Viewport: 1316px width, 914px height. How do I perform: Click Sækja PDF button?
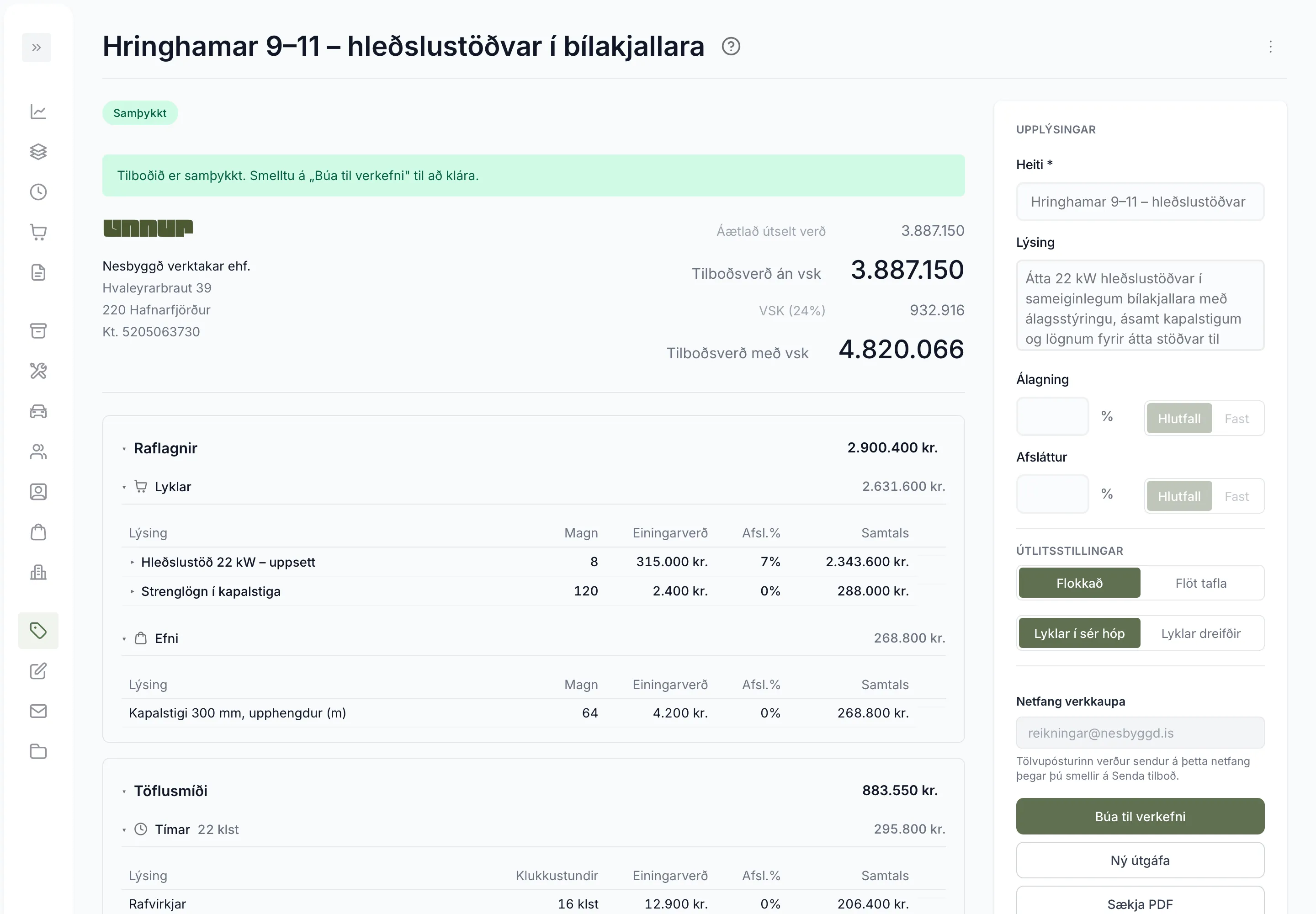point(1140,903)
